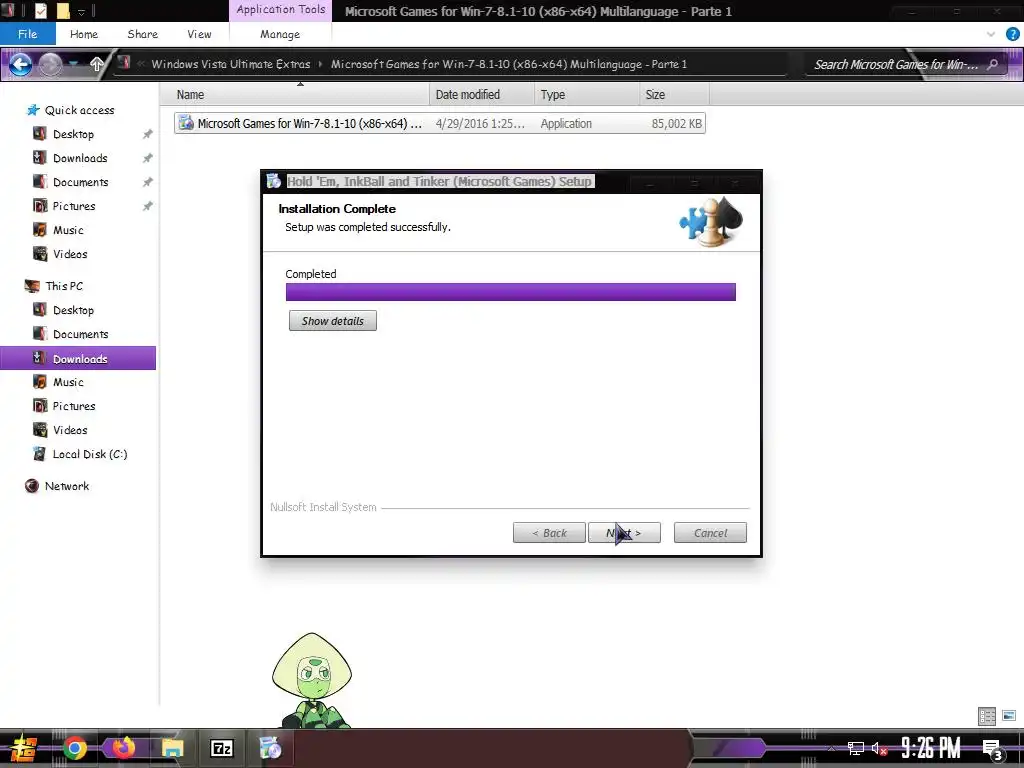Open Videos under This PC
Screen dimensions: 1024x768
coord(70,430)
